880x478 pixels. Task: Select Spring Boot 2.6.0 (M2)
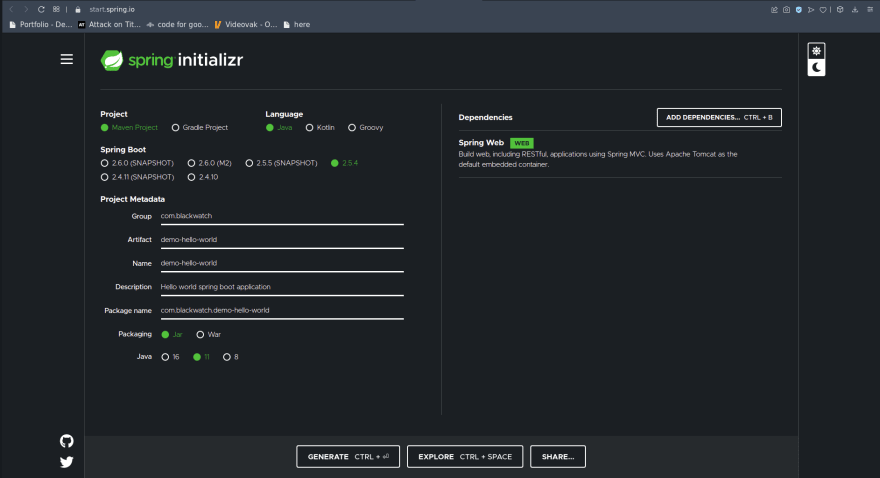pos(209,163)
